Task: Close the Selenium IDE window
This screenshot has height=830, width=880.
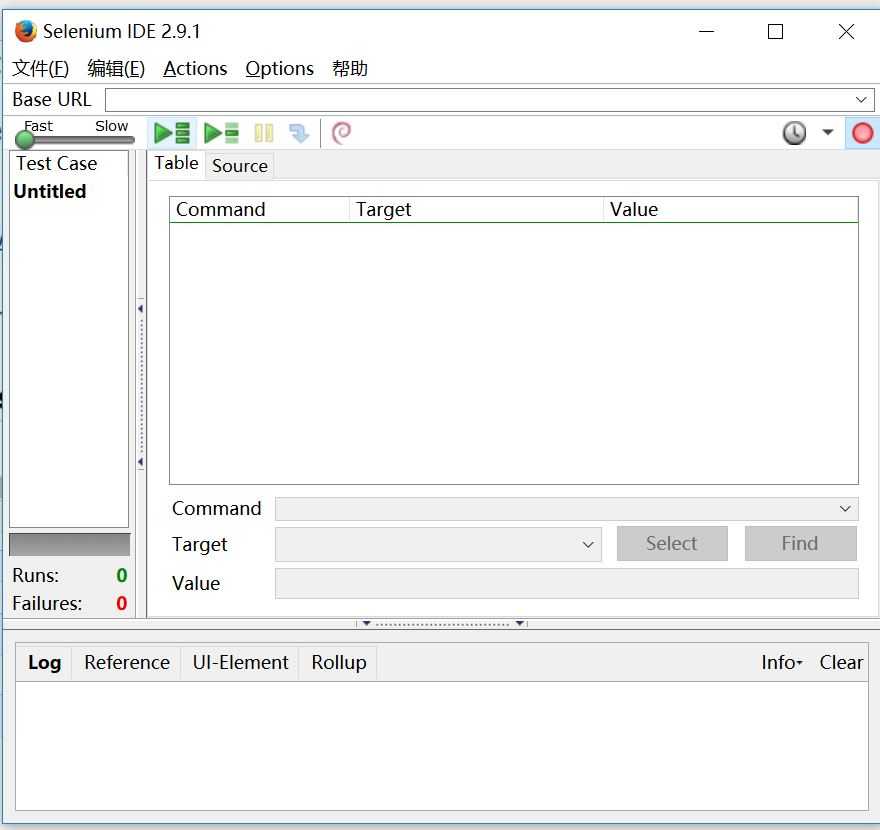Action: point(846,31)
